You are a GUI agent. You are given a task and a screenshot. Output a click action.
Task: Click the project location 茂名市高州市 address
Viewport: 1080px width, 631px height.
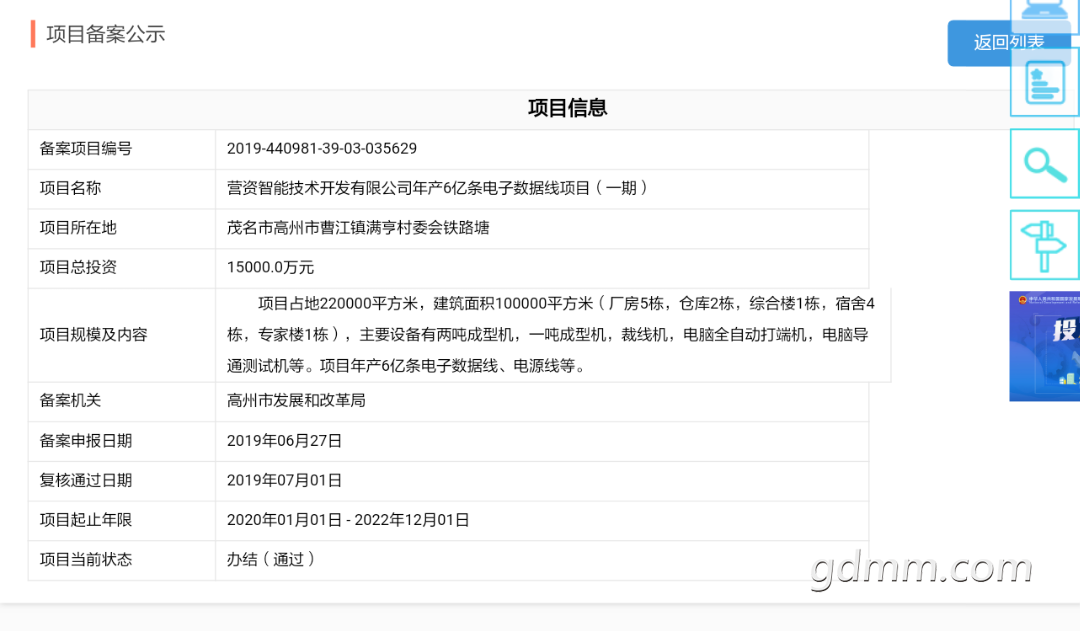358,228
